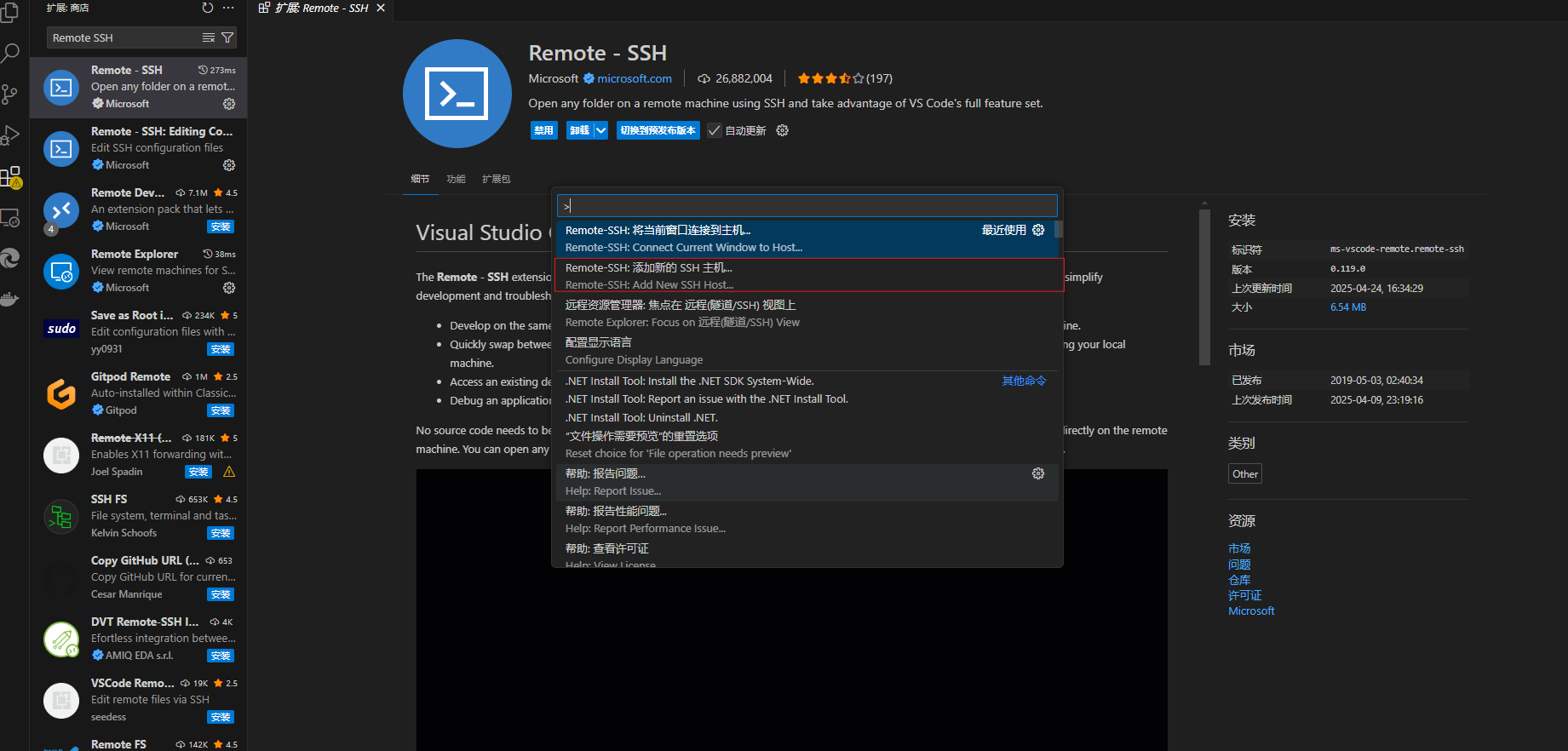Open the Docker view in activity bar
The height and width of the screenshot is (751, 1568).
10,300
